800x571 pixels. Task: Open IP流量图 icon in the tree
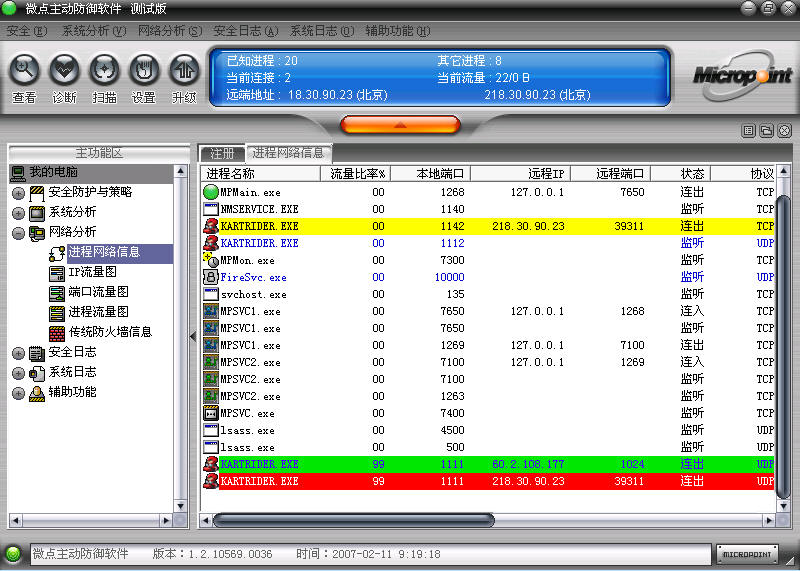(57, 274)
